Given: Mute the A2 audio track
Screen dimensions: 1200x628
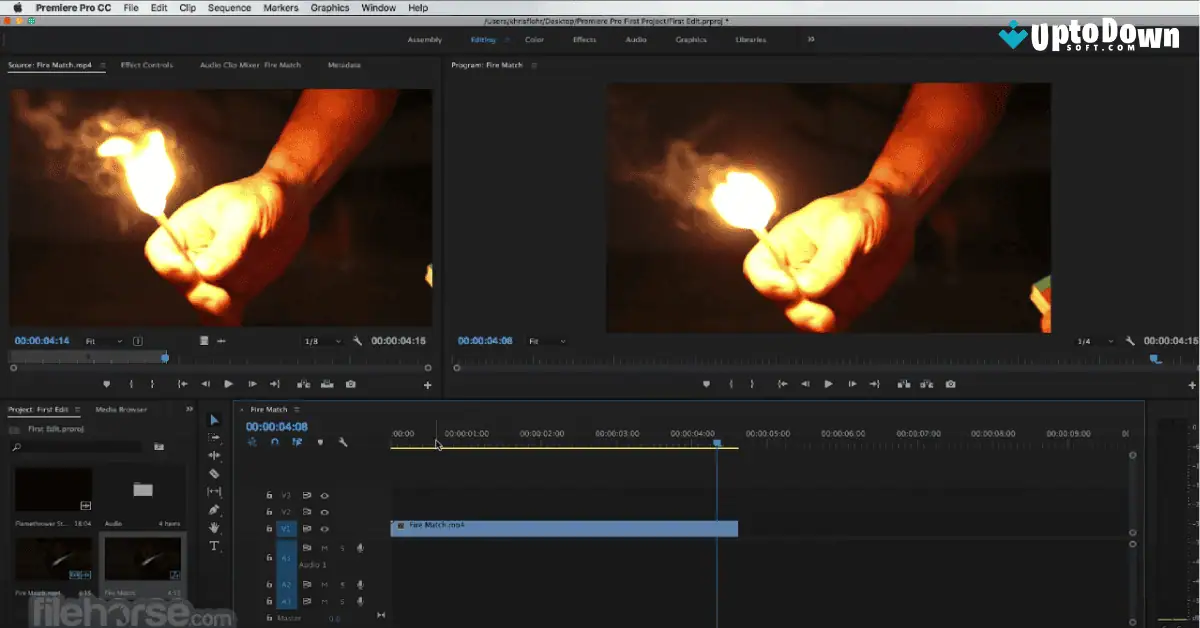Looking at the screenshot, I should pyautogui.click(x=325, y=584).
